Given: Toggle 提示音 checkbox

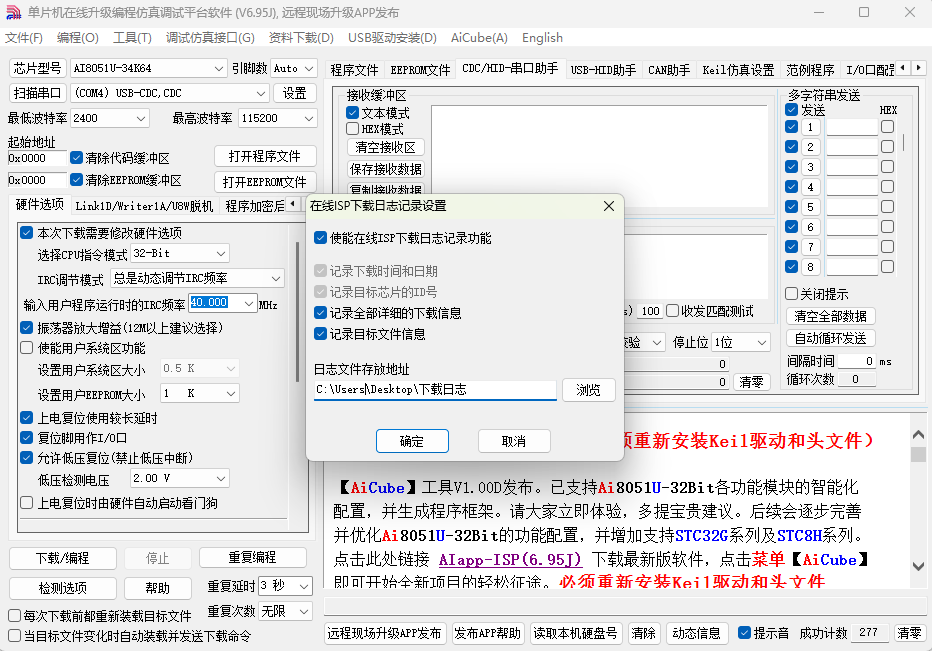Looking at the screenshot, I should (x=744, y=633).
